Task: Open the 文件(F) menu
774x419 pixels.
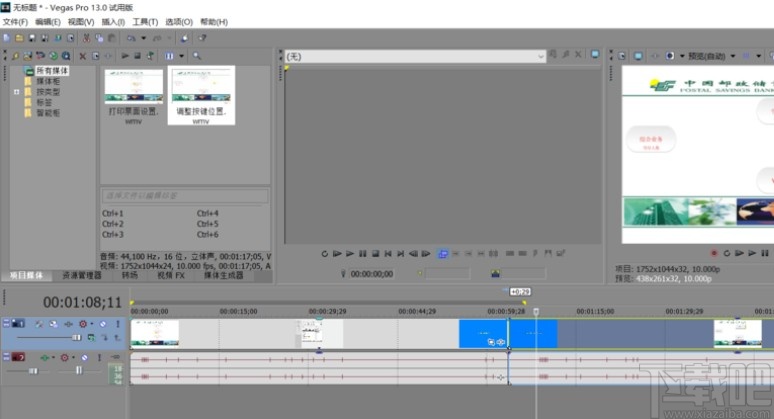Action: click(14, 21)
